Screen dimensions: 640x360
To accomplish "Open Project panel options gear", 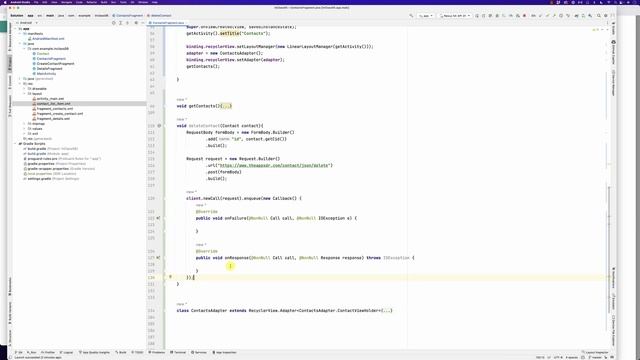I will click(136, 23).
